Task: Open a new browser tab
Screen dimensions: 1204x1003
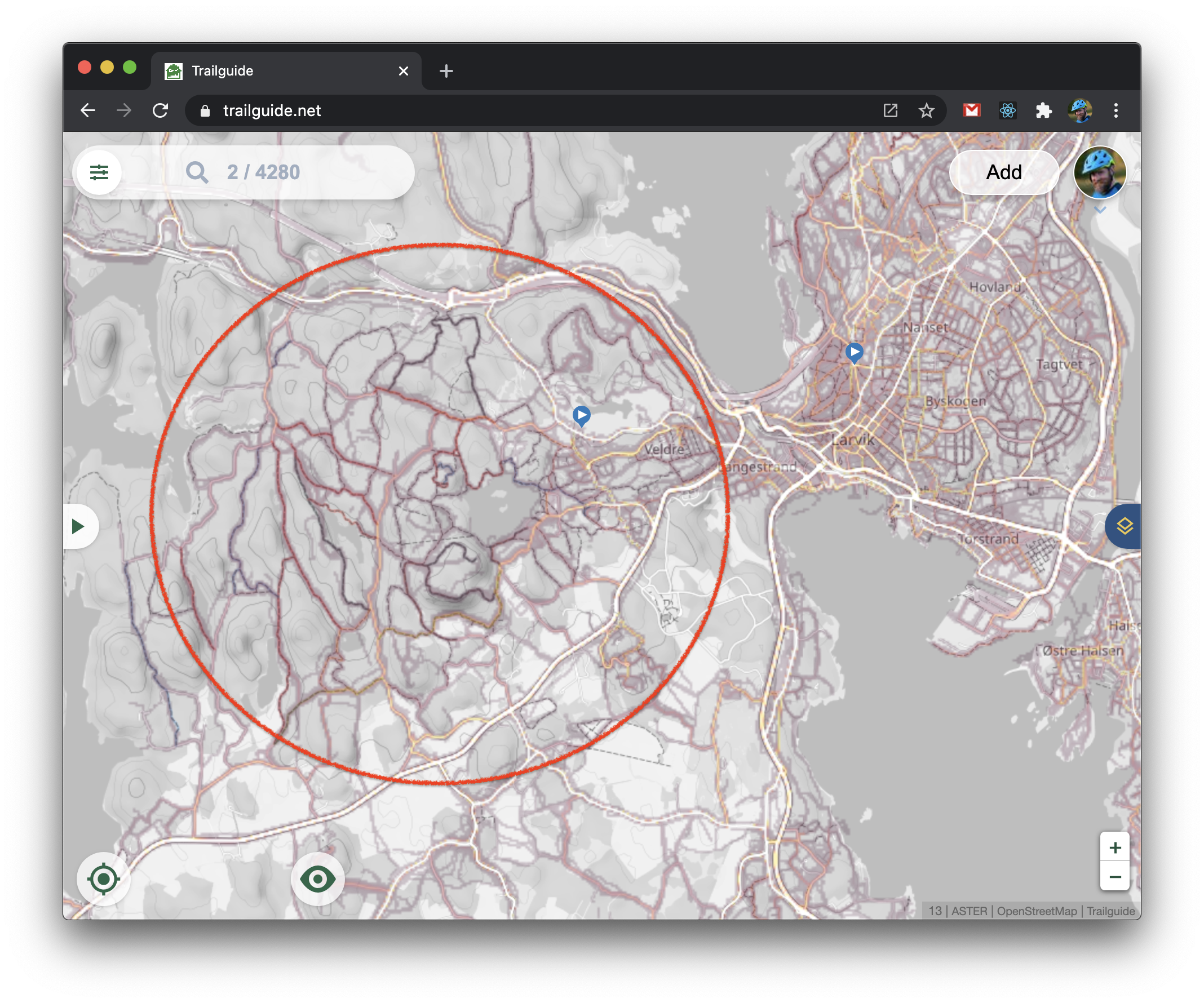Action: (x=446, y=71)
